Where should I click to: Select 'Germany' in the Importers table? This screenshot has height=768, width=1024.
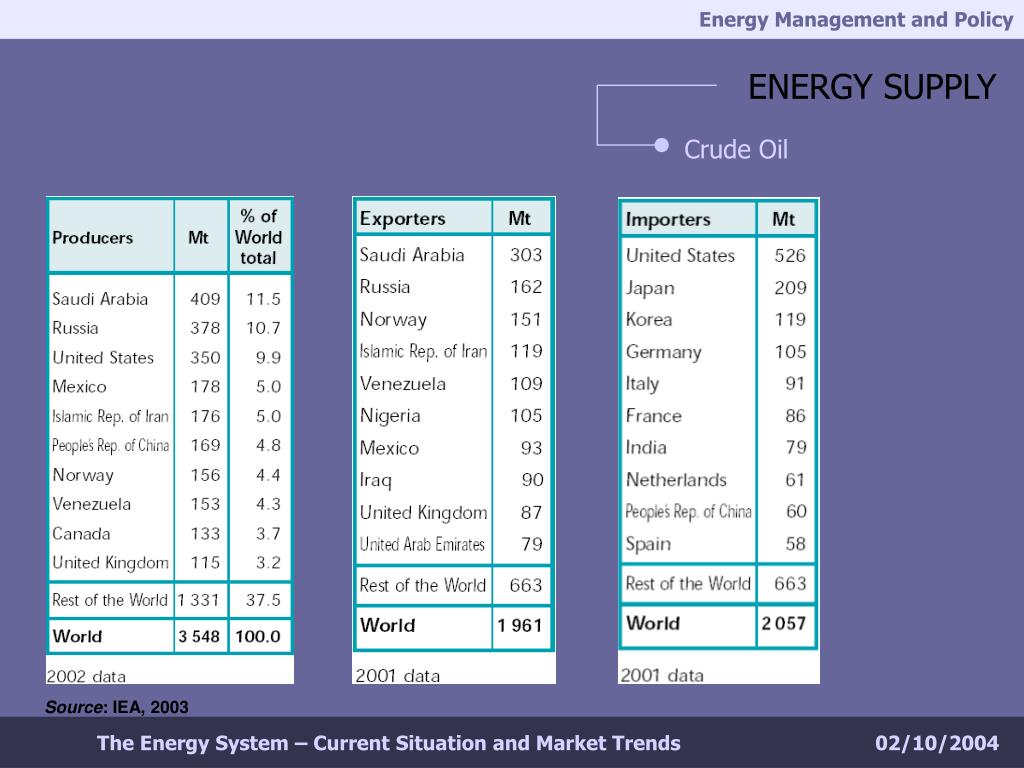664,352
